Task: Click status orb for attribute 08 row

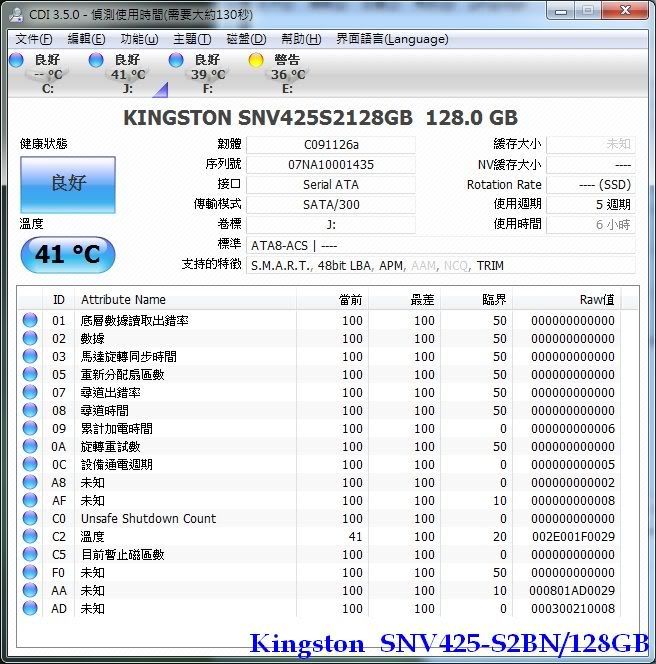Action: click(x=30, y=410)
